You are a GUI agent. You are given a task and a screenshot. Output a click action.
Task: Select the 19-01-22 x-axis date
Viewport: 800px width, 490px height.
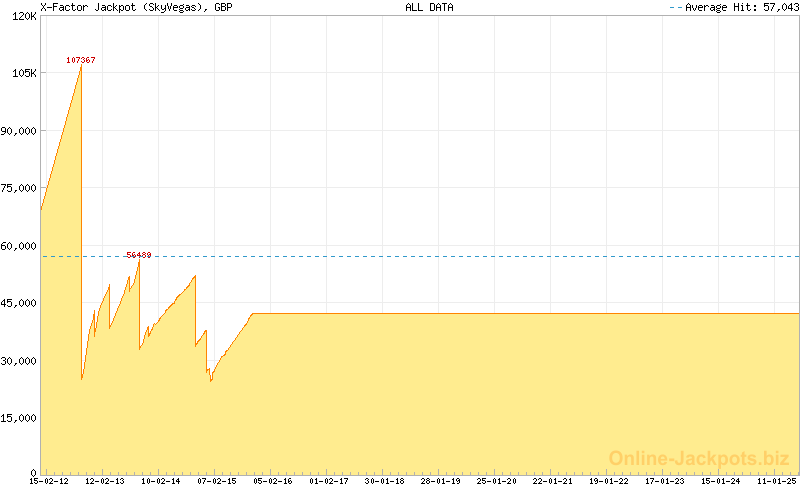click(x=609, y=482)
